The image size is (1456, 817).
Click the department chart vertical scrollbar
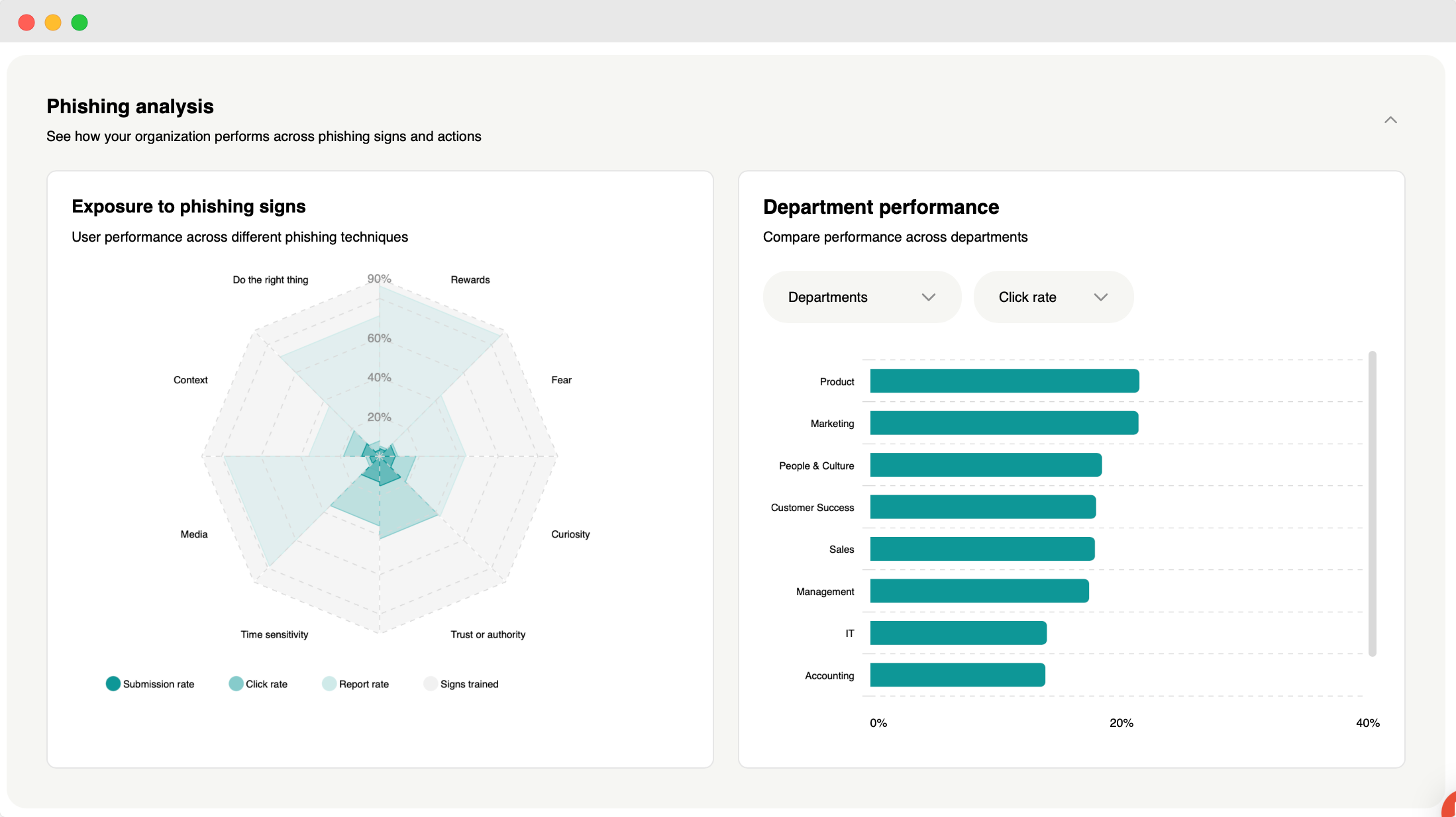(1373, 503)
